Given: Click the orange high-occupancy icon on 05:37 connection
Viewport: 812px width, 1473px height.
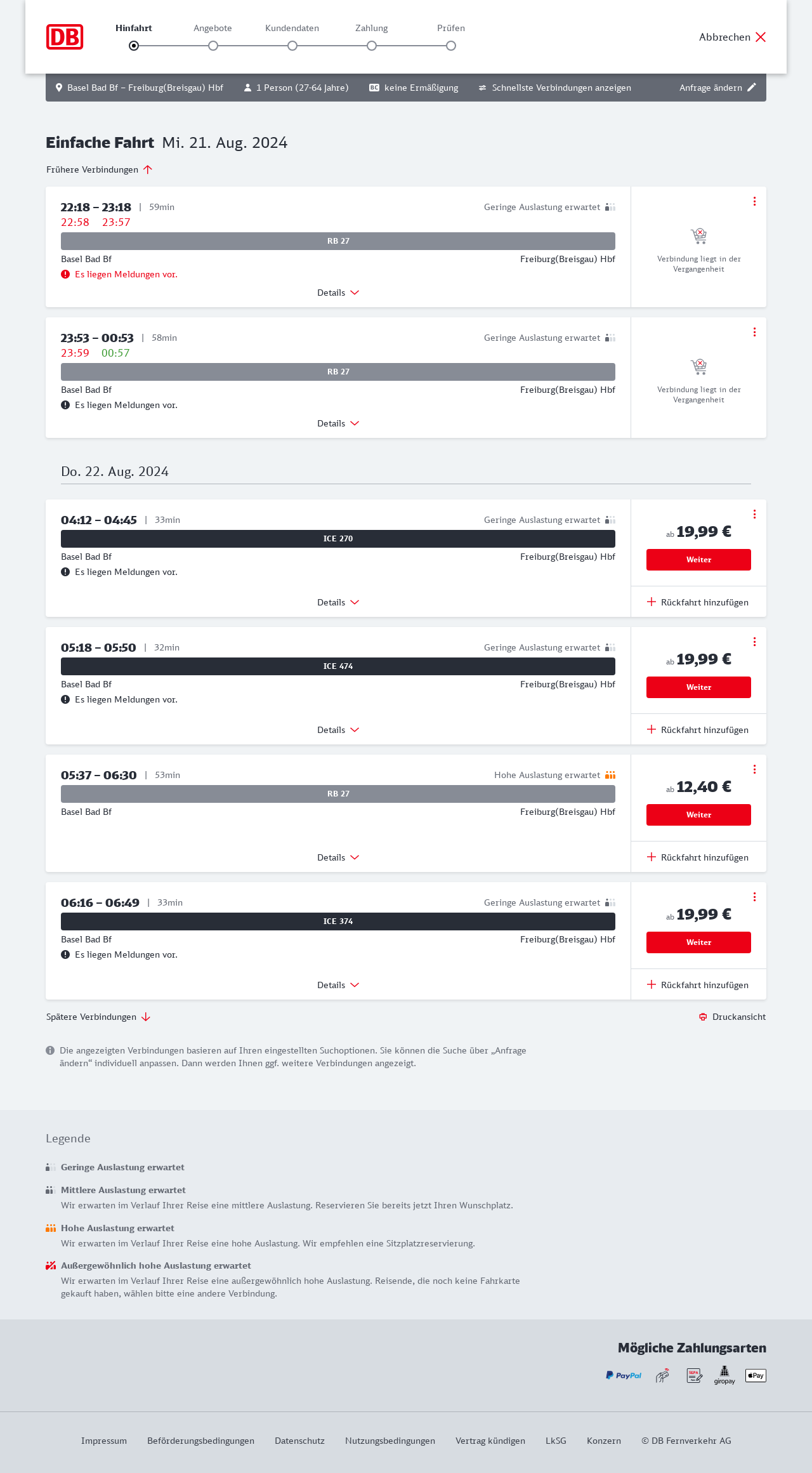Looking at the screenshot, I should [610, 775].
